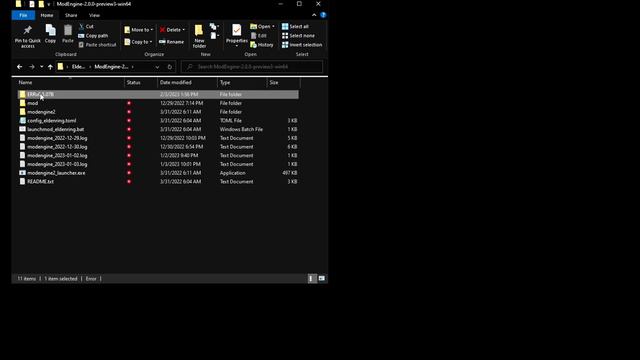Viewport: 640px width, 360px height.
Task: Show file History
Action: tap(262, 44)
